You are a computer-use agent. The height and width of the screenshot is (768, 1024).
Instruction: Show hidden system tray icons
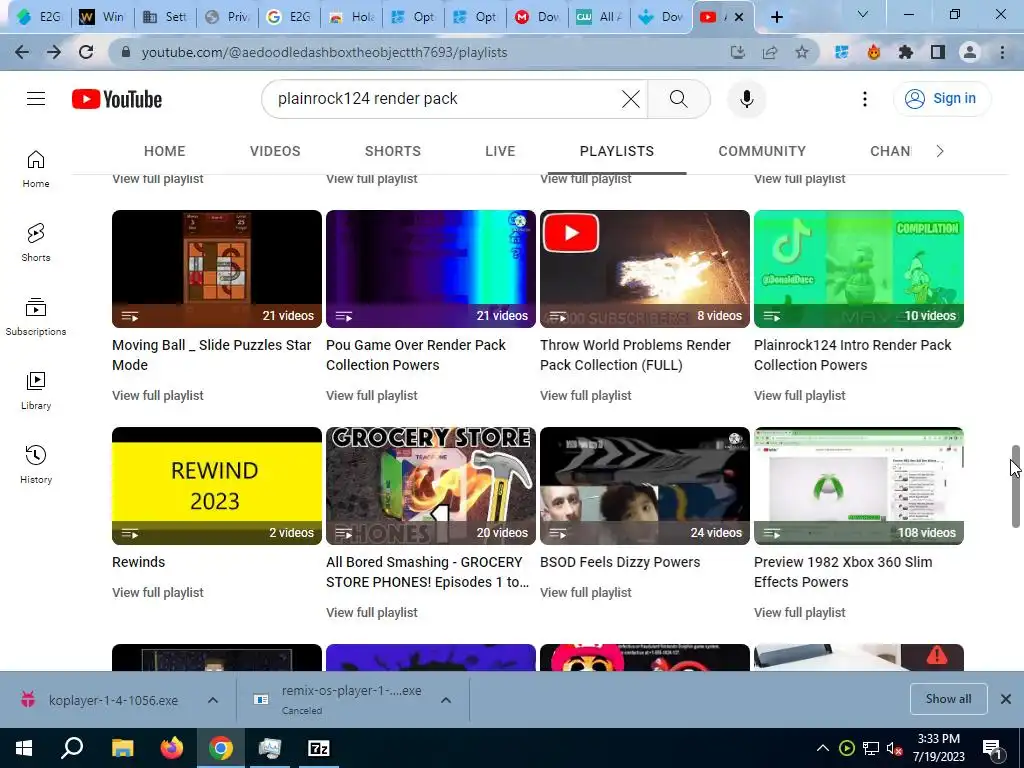[823, 748]
